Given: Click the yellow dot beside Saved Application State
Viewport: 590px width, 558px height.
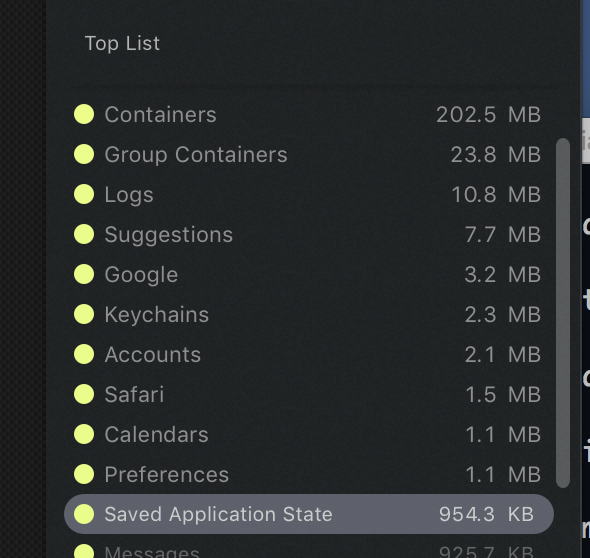Looking at the screenshot, I should tap(84, 514).
